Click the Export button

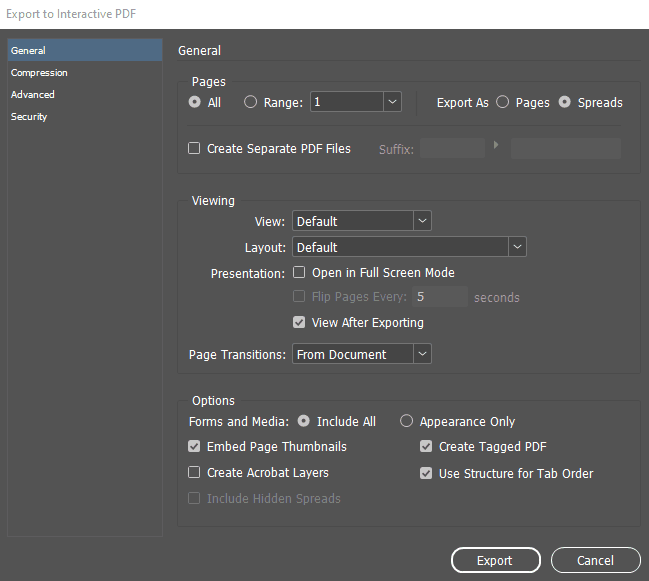pos(495,560)
